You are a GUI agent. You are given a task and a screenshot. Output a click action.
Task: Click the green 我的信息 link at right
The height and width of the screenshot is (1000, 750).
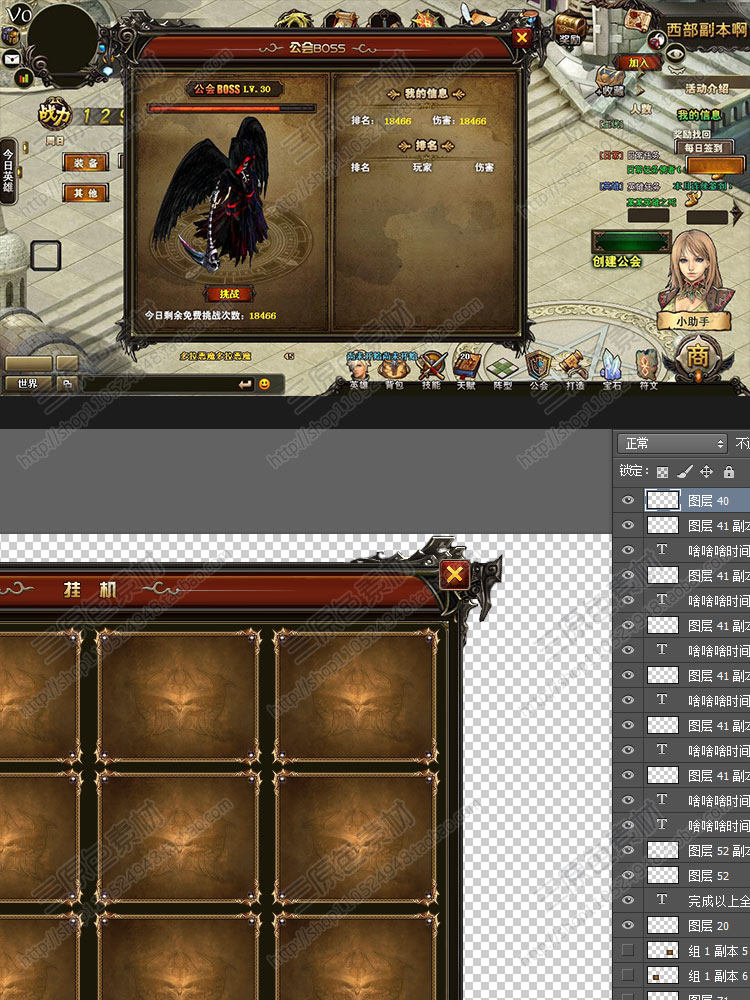[x=699, y=115]
